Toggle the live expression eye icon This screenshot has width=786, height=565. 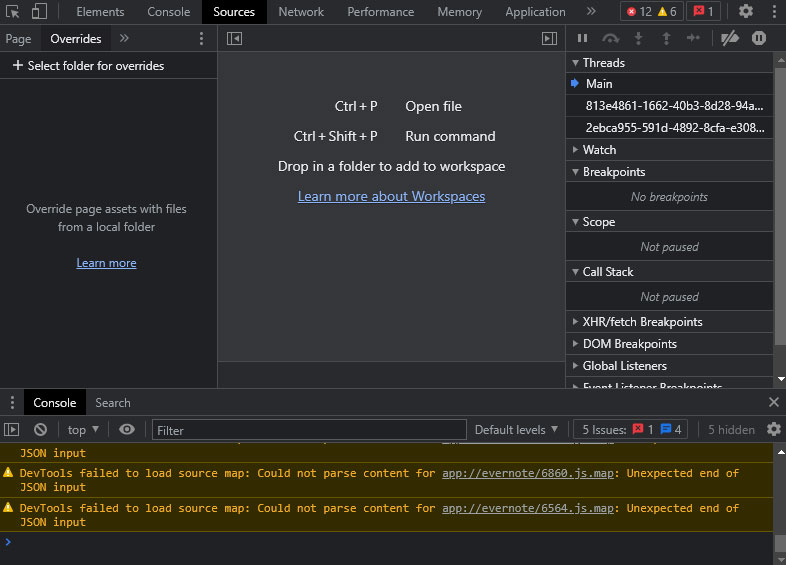pyautogui.click(x=127, y=430)
